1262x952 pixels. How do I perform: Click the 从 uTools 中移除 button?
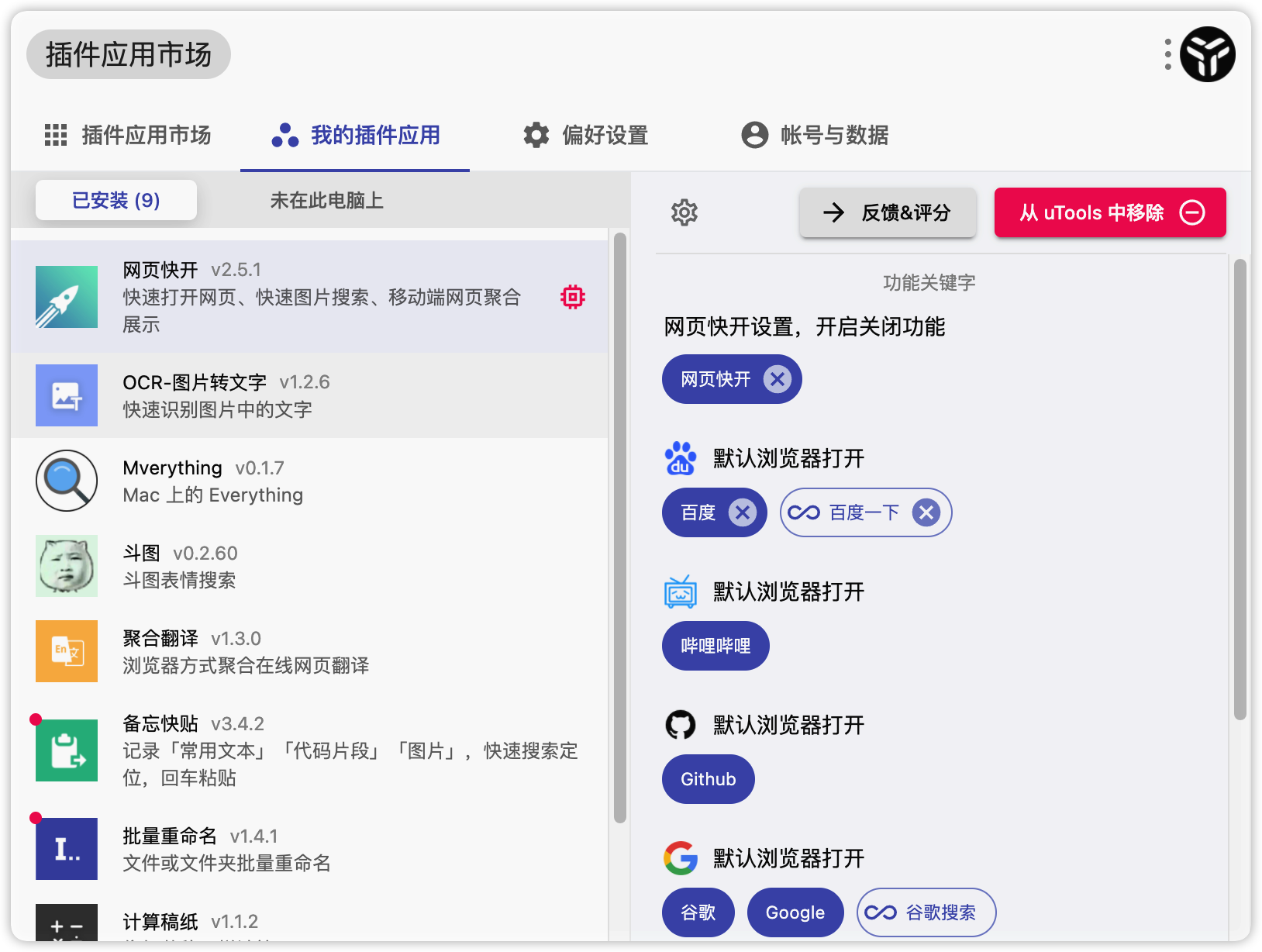(1110, 212)
